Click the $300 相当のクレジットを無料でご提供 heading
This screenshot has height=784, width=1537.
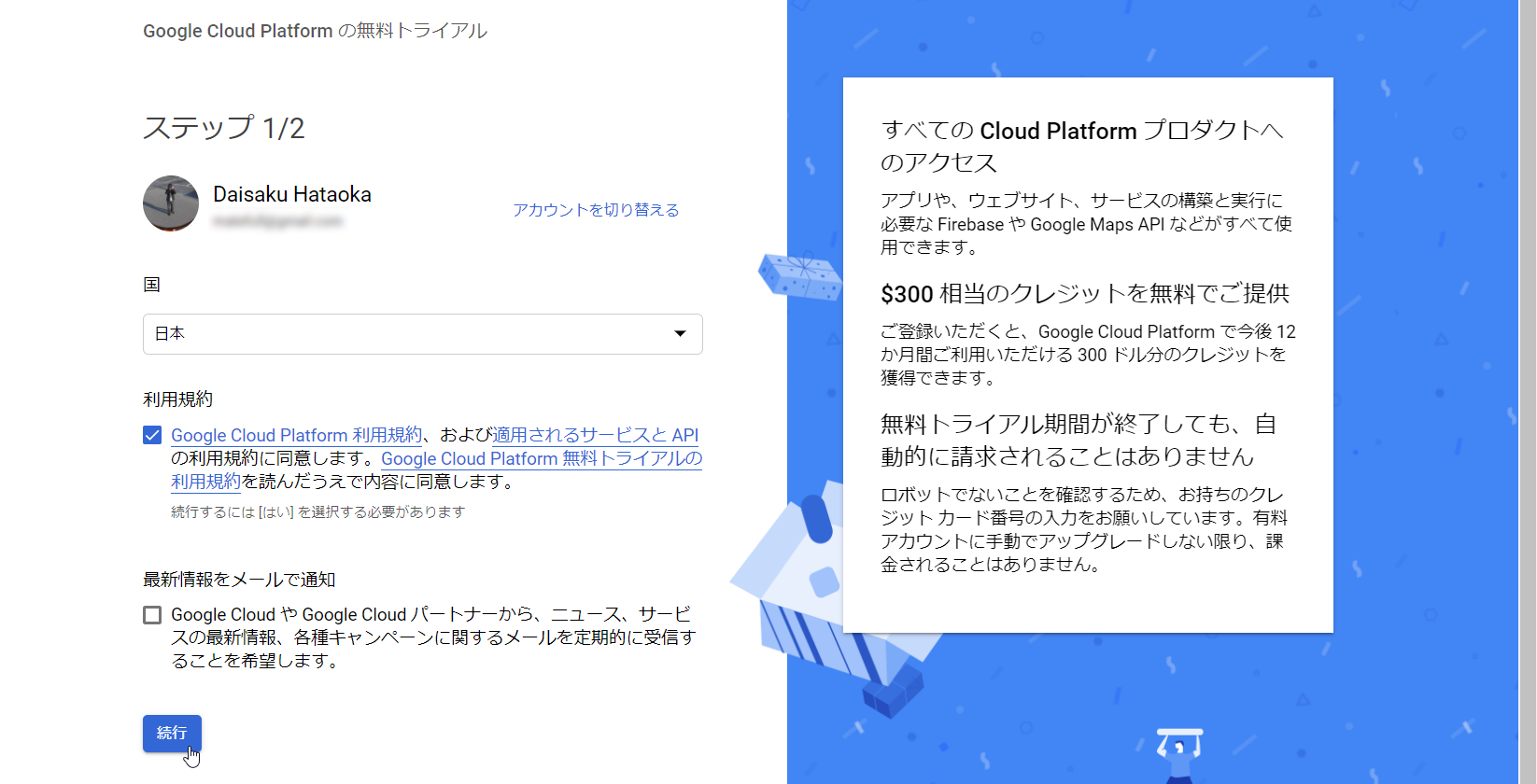pyautogui.click(x=1085, y=294)
